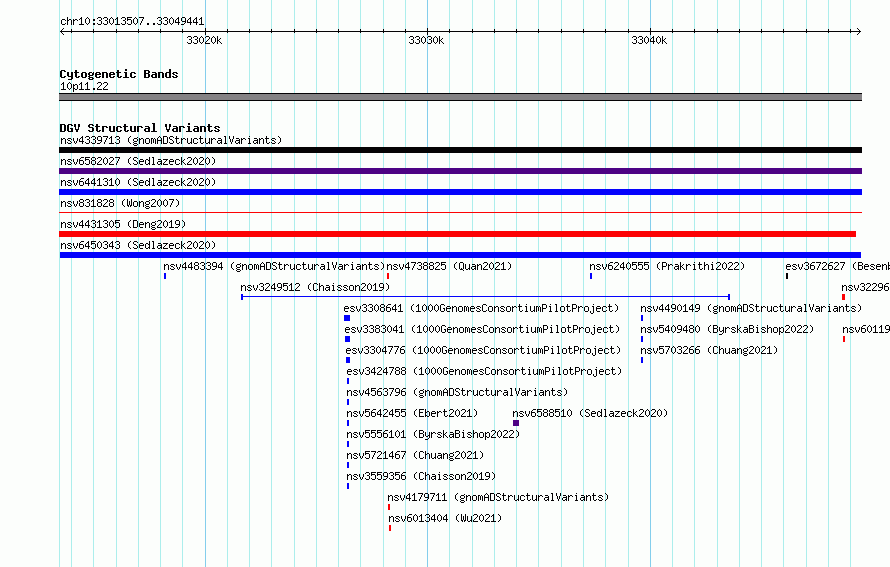Click the blue esv3308641 variant marker
890x567 pixels.
pos(347,318)
